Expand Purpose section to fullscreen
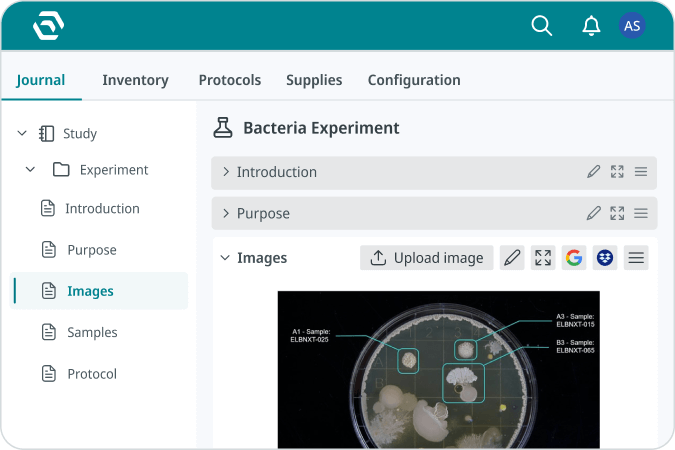This screenshot has height=450, width=675. click(617, 213)
